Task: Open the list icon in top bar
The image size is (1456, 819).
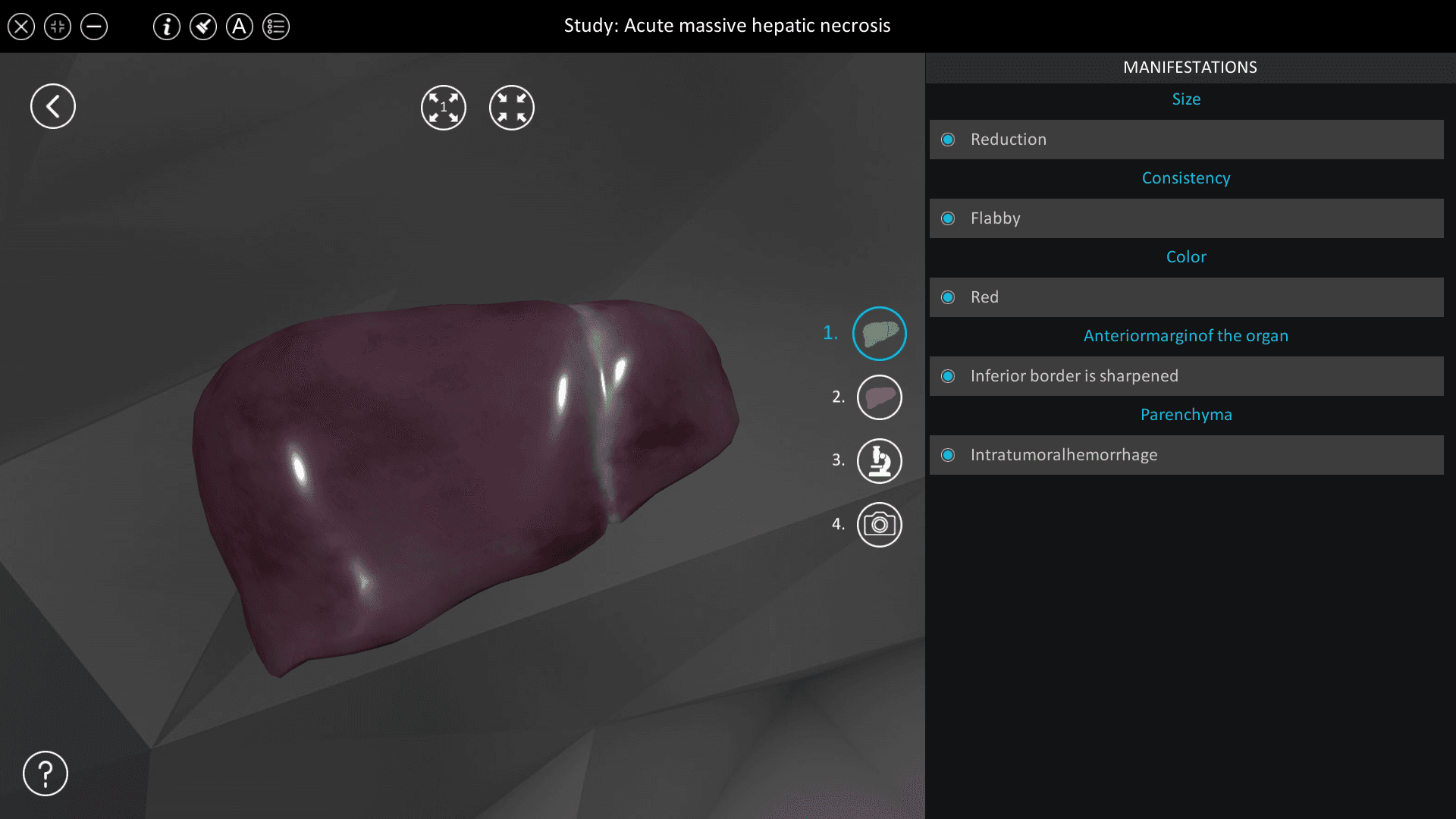Action: coord(276,27)
